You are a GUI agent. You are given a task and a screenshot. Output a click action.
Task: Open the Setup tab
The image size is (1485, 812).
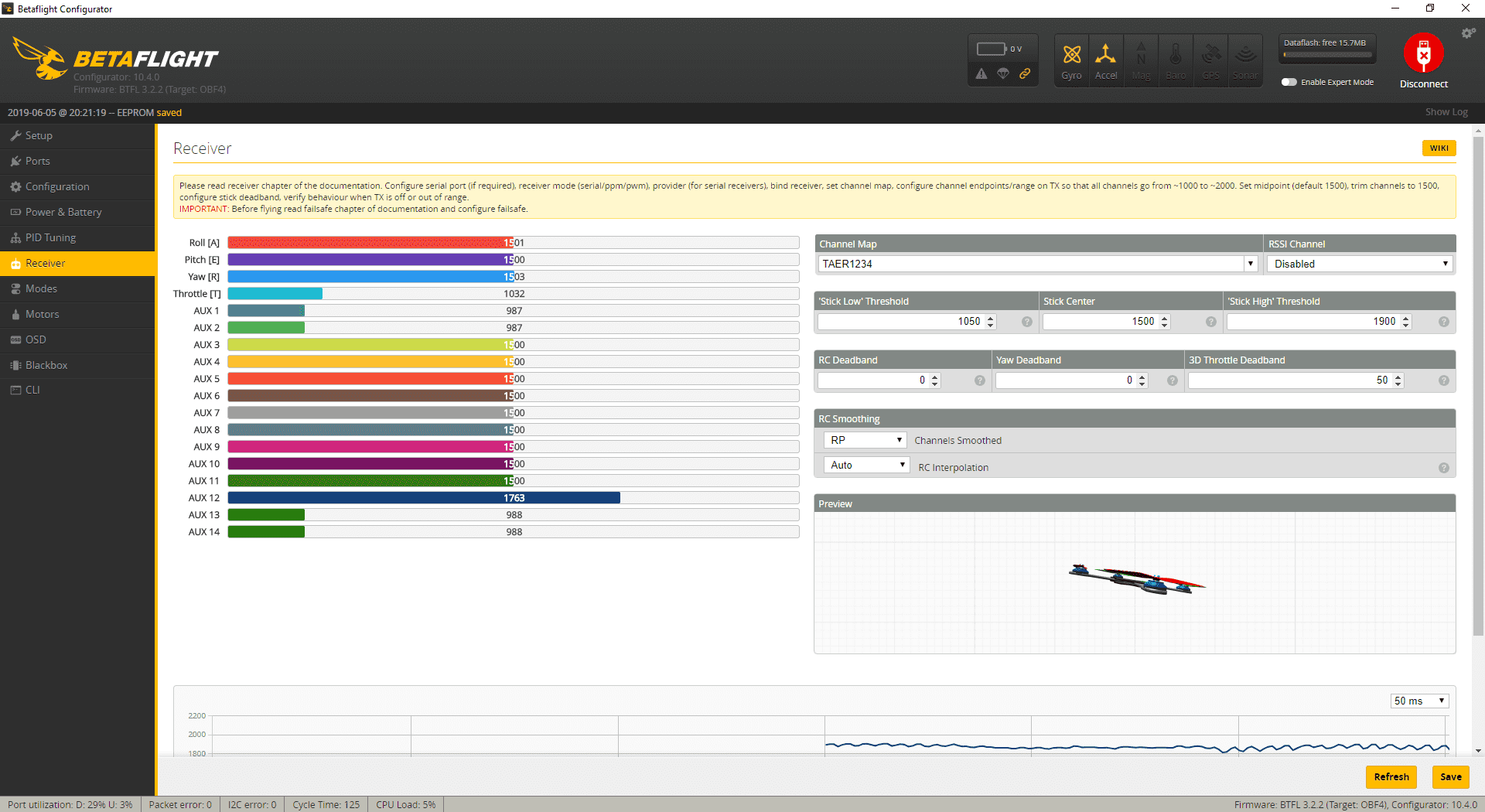click(77, 135)
